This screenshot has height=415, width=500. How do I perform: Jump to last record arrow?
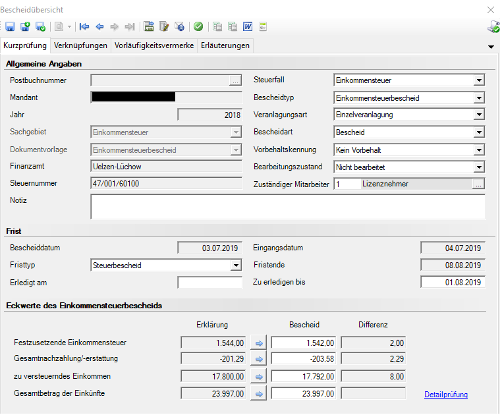[130, 27]
